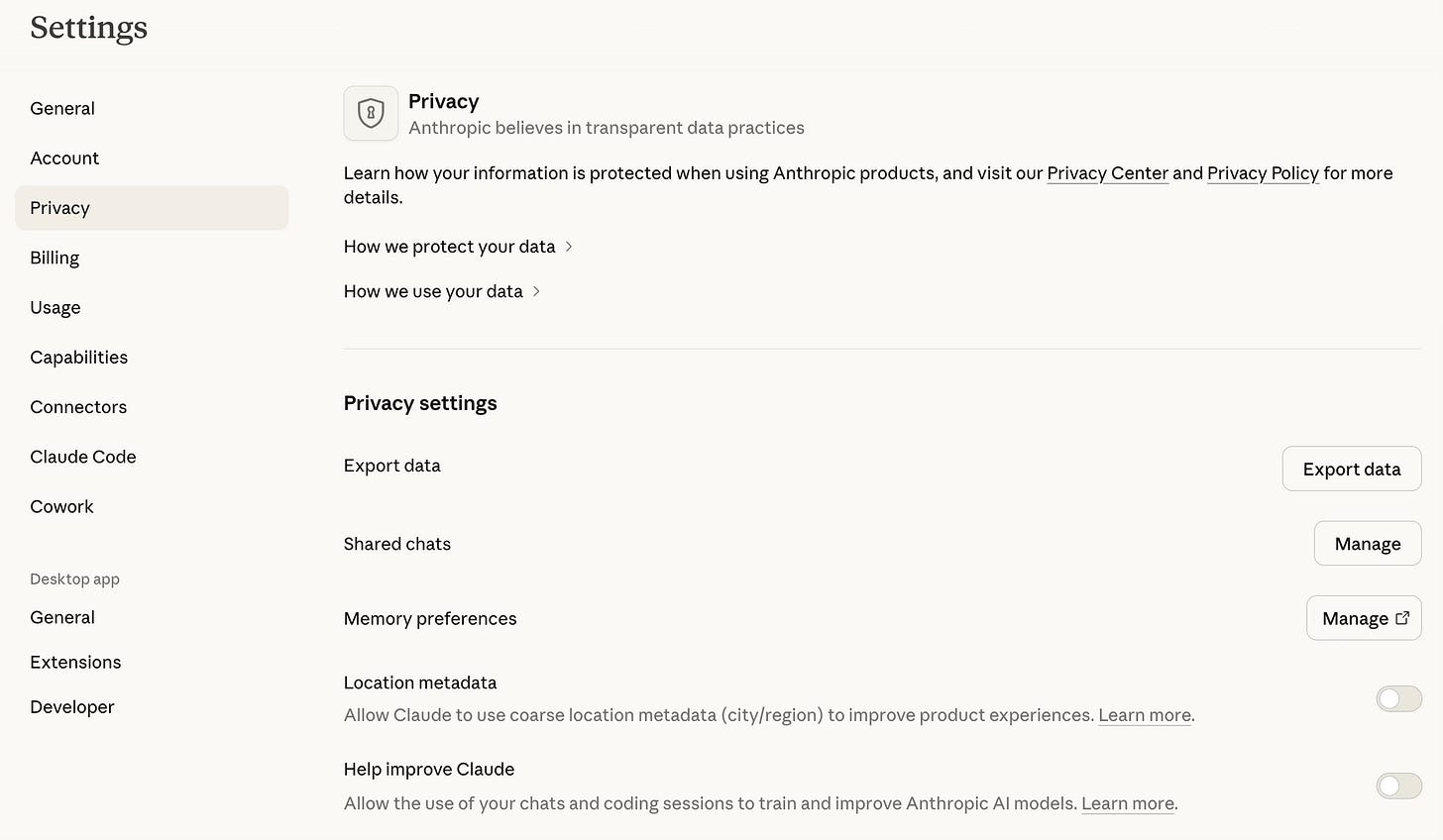The image size is (1443, 840).
Task: Select the General settings section at top
Action: tap(62, 109)
